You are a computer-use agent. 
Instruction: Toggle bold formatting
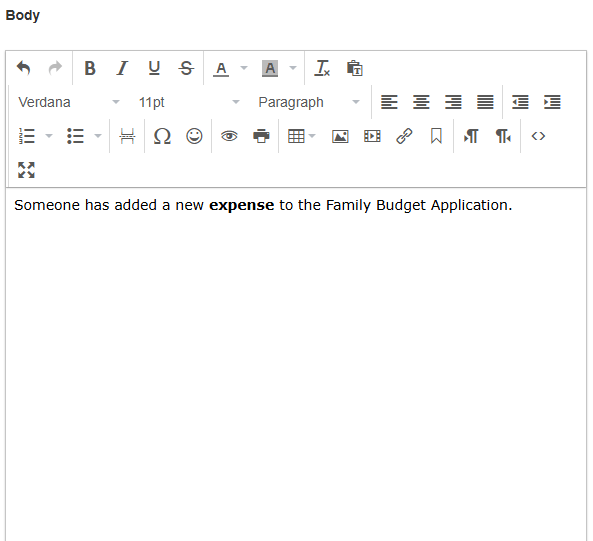coord(90,68)
